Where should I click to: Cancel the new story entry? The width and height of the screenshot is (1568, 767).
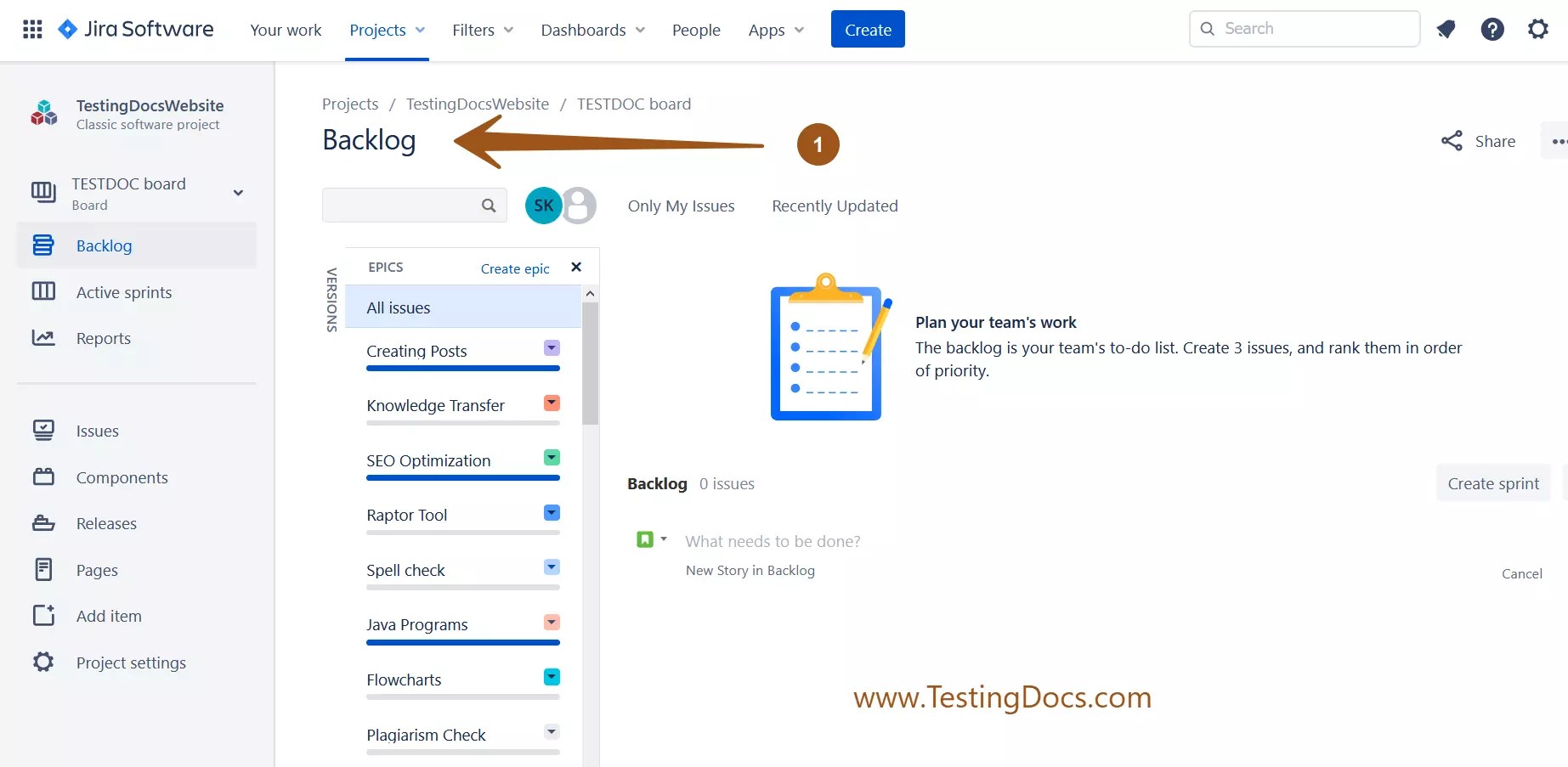point(1521,573)
